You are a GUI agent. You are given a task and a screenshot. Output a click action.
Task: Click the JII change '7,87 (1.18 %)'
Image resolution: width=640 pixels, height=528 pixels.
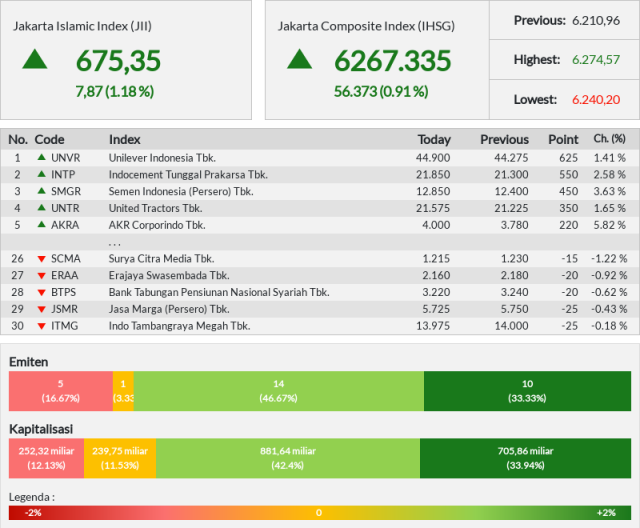[x=115, y=91]
